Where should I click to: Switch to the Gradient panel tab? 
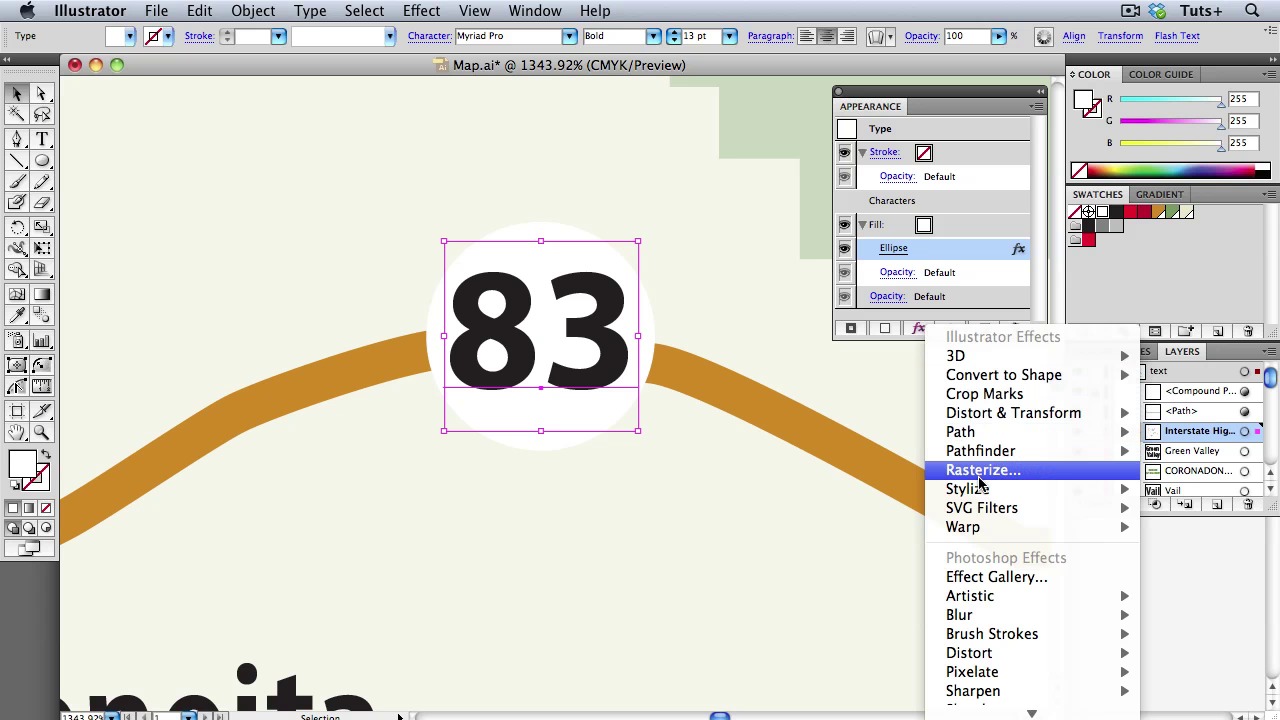[x=1159, y=194]
